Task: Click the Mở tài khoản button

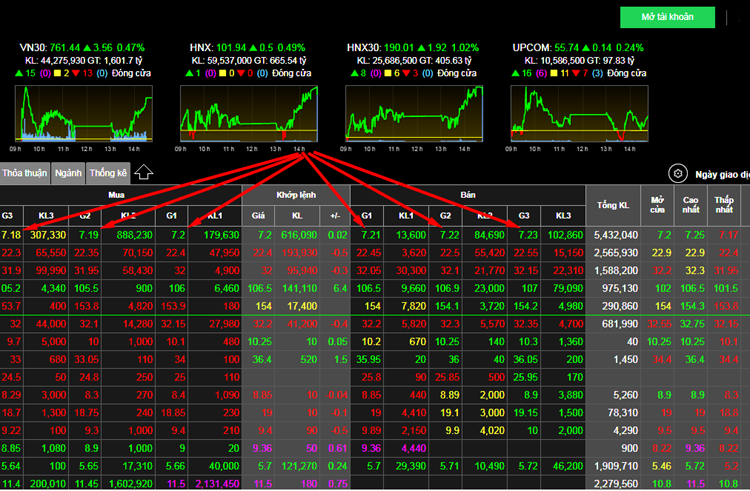Action: 667,17
